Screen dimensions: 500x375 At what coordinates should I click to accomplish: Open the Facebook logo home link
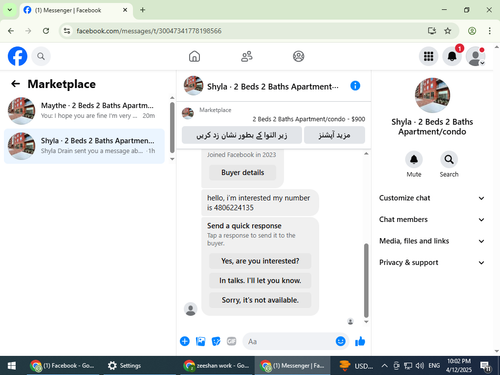17,56
